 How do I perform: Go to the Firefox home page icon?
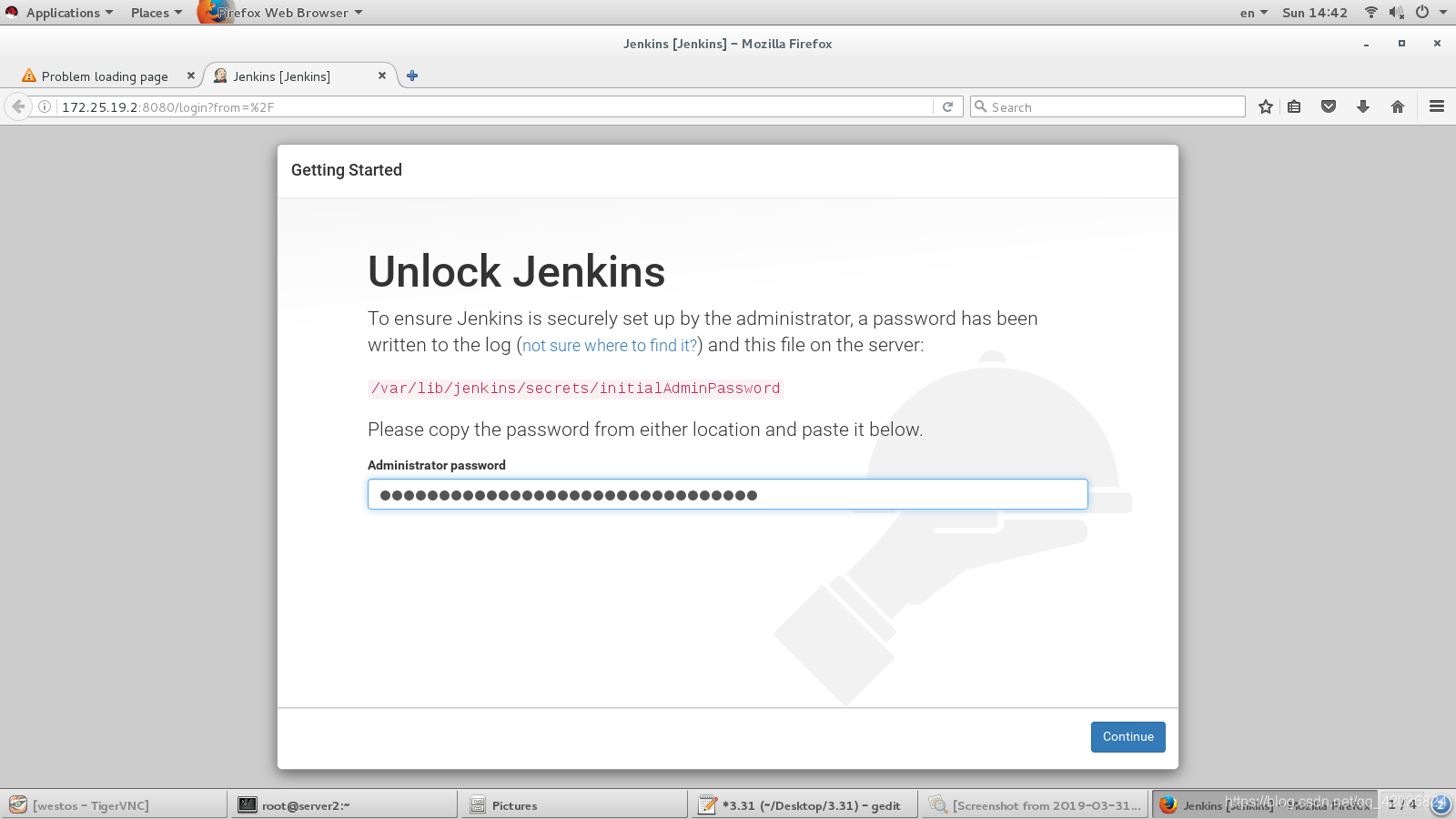tap(1398, 106)
